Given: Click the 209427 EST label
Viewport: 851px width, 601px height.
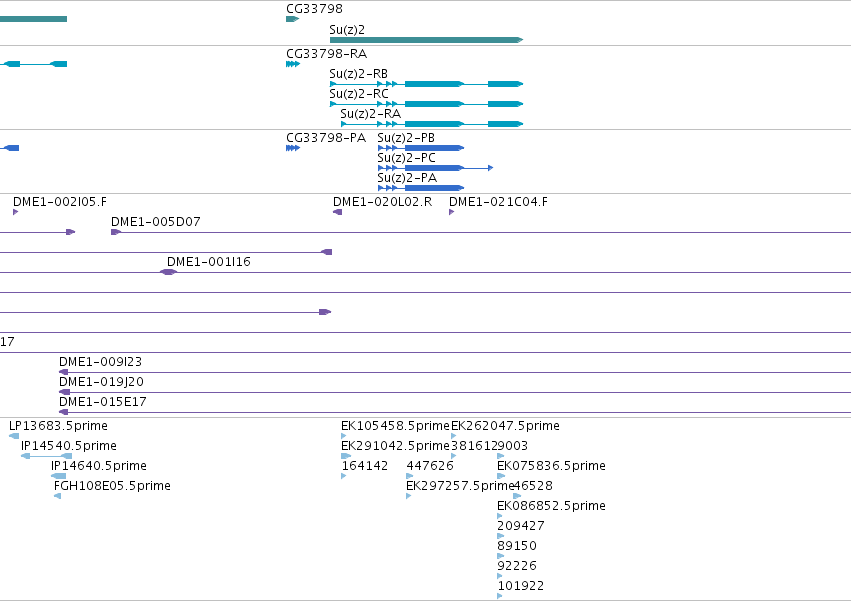Looking at the screenshot, I should 520,526.
